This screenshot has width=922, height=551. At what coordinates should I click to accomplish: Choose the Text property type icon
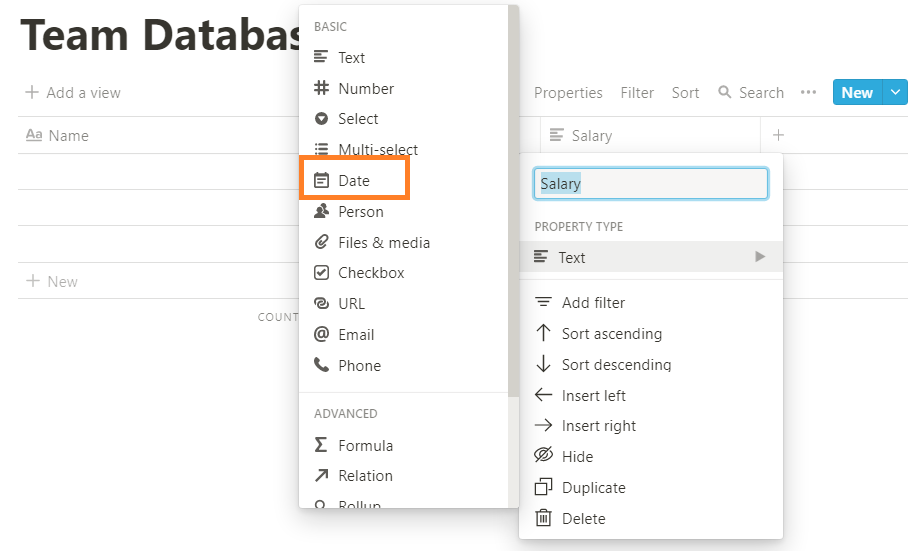(320, 56)
